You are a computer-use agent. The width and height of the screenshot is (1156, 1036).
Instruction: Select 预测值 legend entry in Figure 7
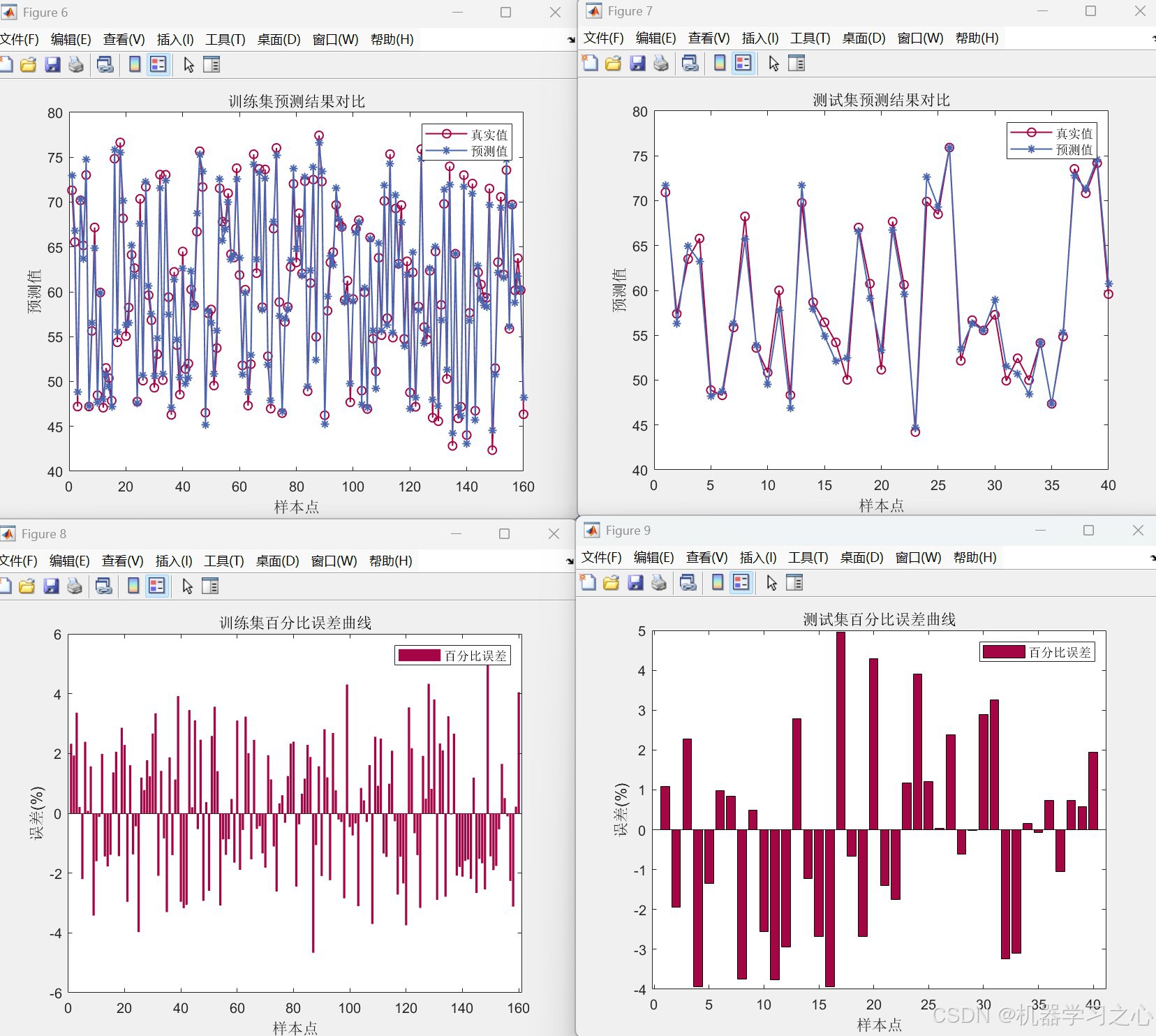click(x=1052, y=149)
